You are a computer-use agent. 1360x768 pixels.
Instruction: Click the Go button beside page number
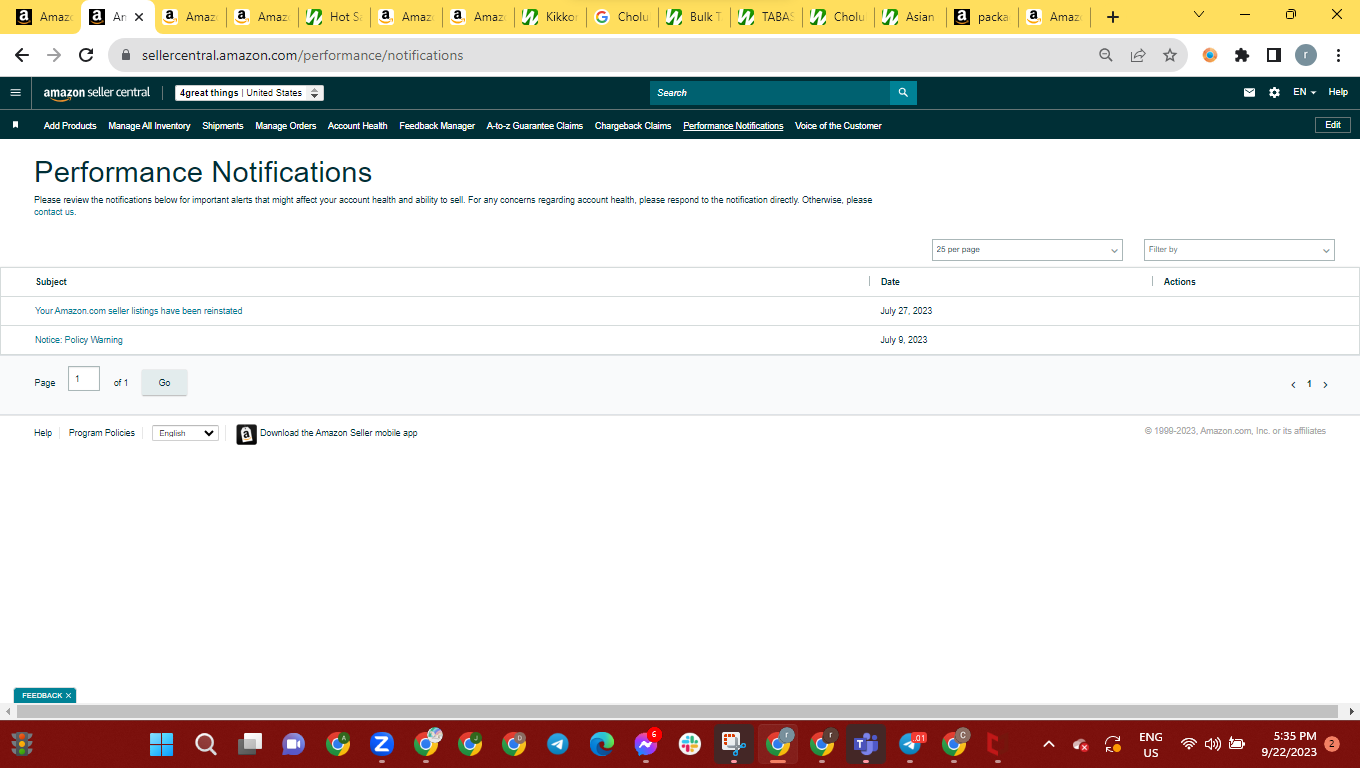tap(164, 383)
